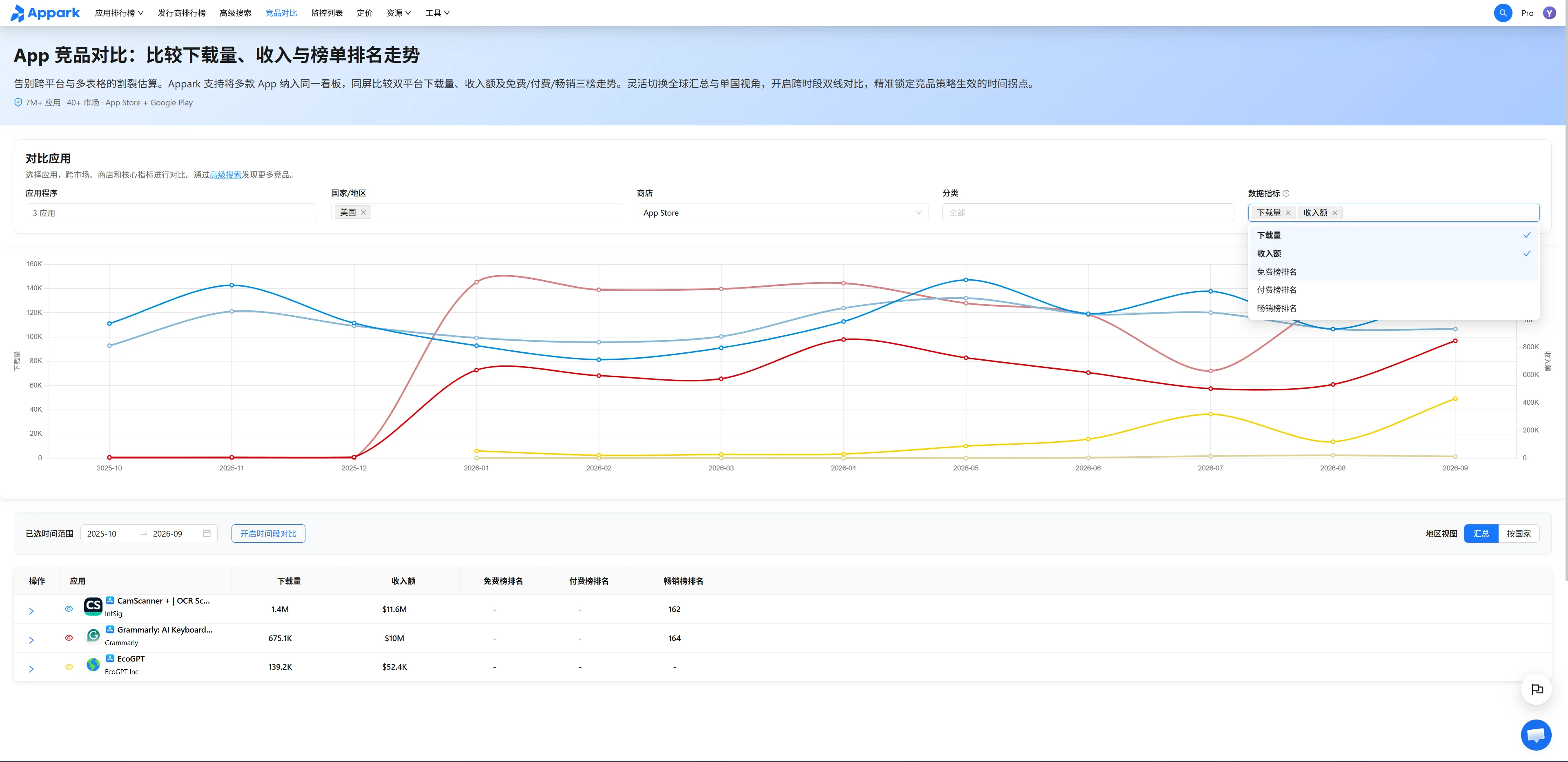Expand the CamScanner row details

[32, 610]
